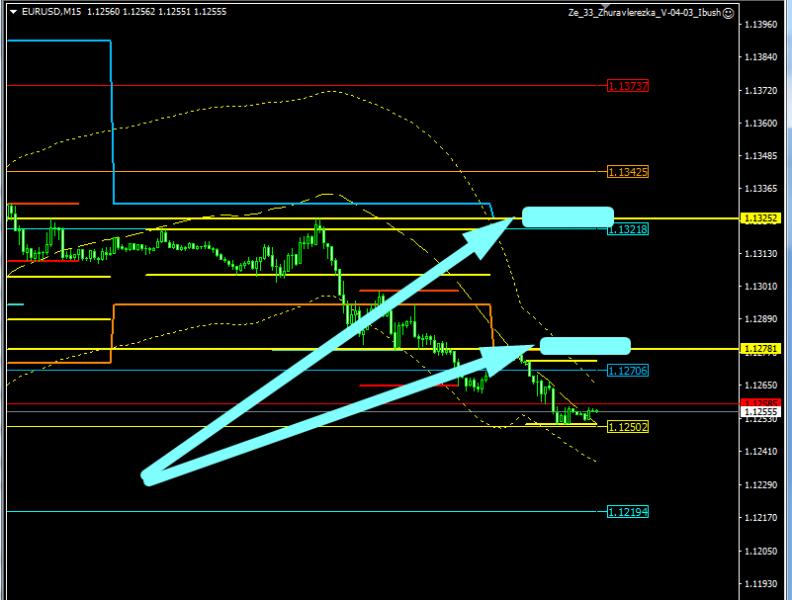Click the cyan 1.12194 level label
Image resolution: width=792 pixels, height=600 pixels.
[628, 511]
